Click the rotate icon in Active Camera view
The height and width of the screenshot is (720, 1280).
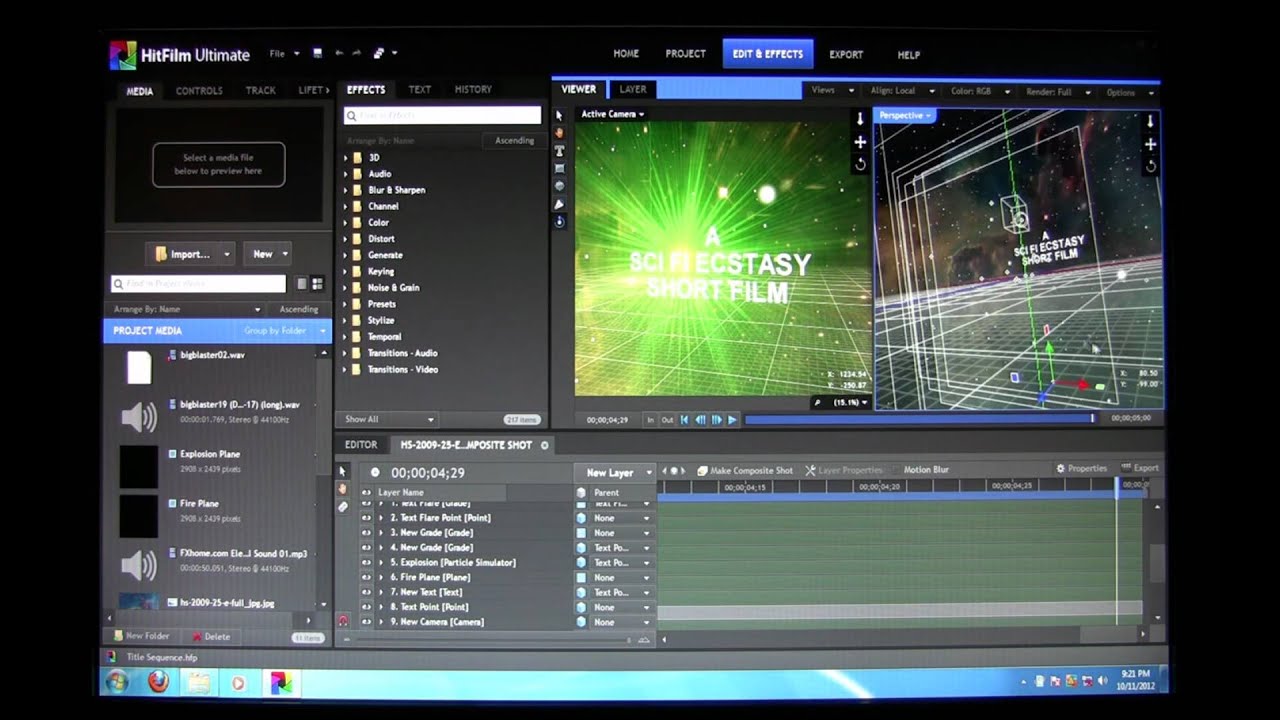(x=860, y=164)
